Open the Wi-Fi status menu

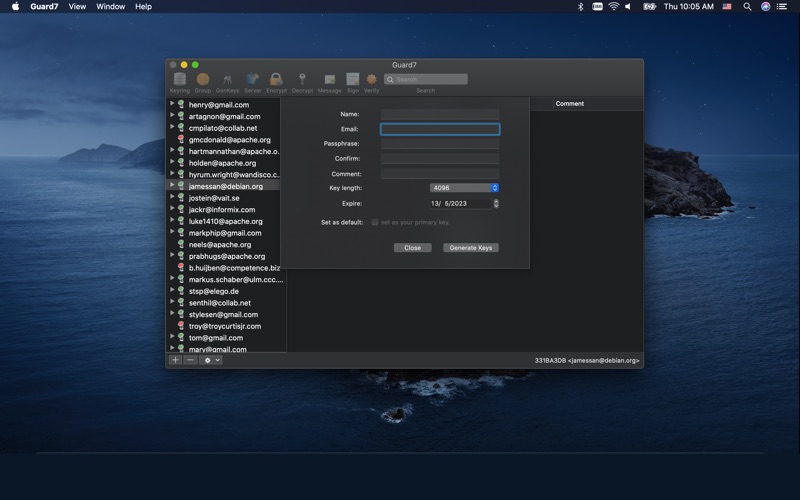pyautogui.click(x=614, y=7)
